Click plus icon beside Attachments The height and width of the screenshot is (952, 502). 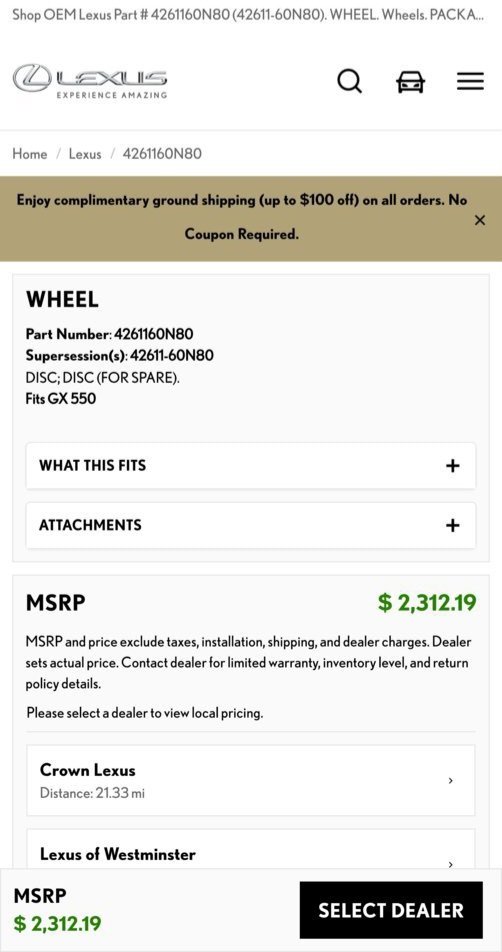[452, 525]
